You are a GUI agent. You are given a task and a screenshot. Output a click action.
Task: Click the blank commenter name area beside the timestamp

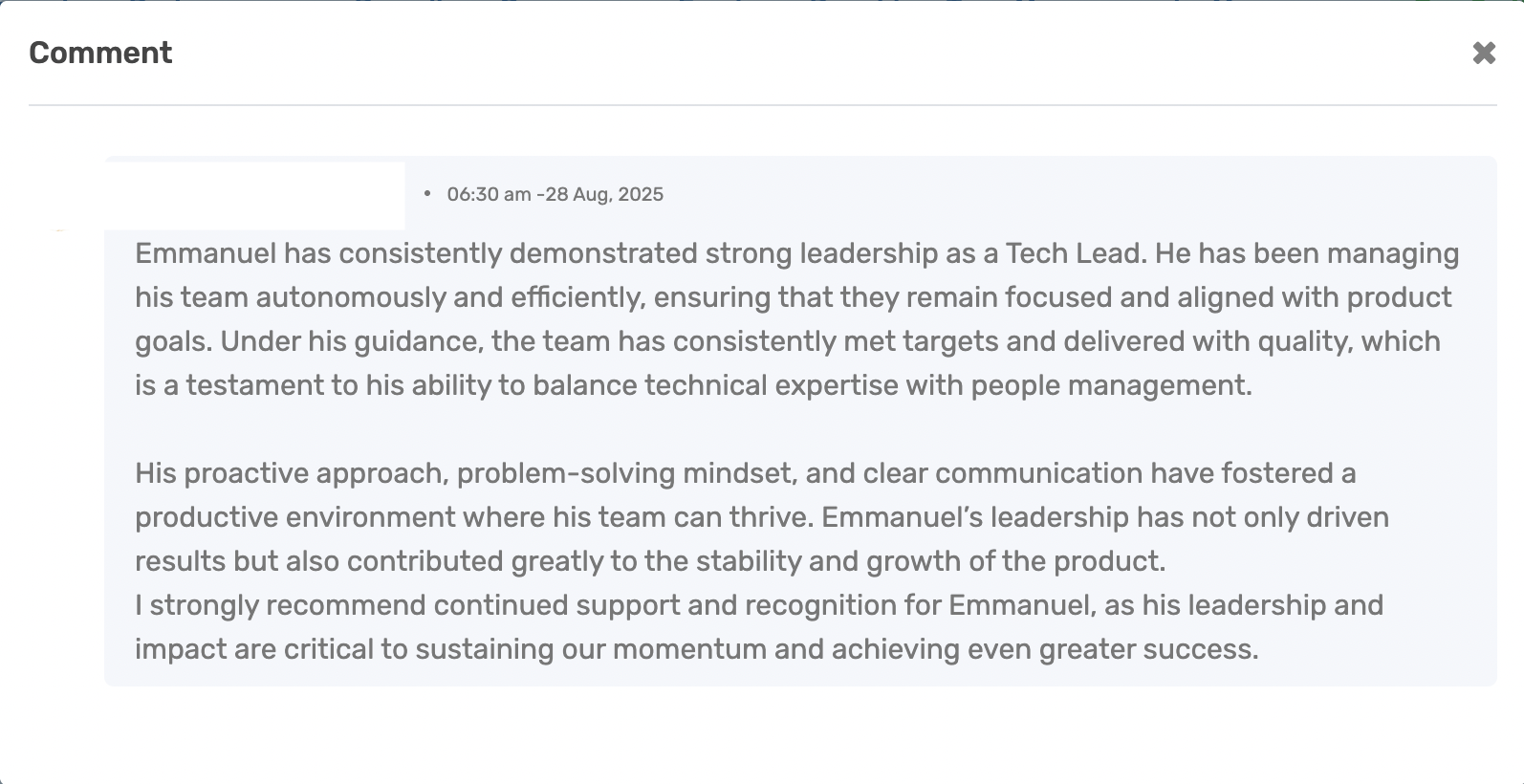click(x=254, y=195)
